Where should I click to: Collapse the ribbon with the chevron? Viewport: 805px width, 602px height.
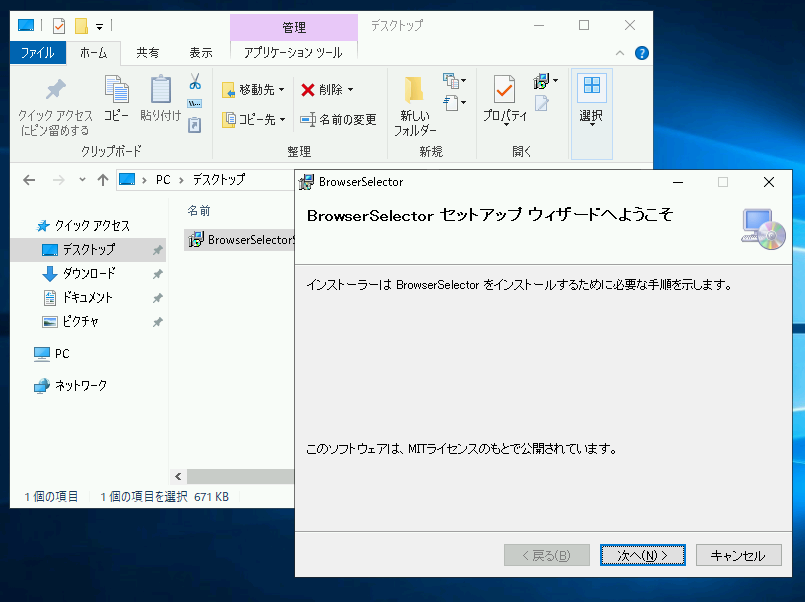pyautogui.click(x=620, y=53)
